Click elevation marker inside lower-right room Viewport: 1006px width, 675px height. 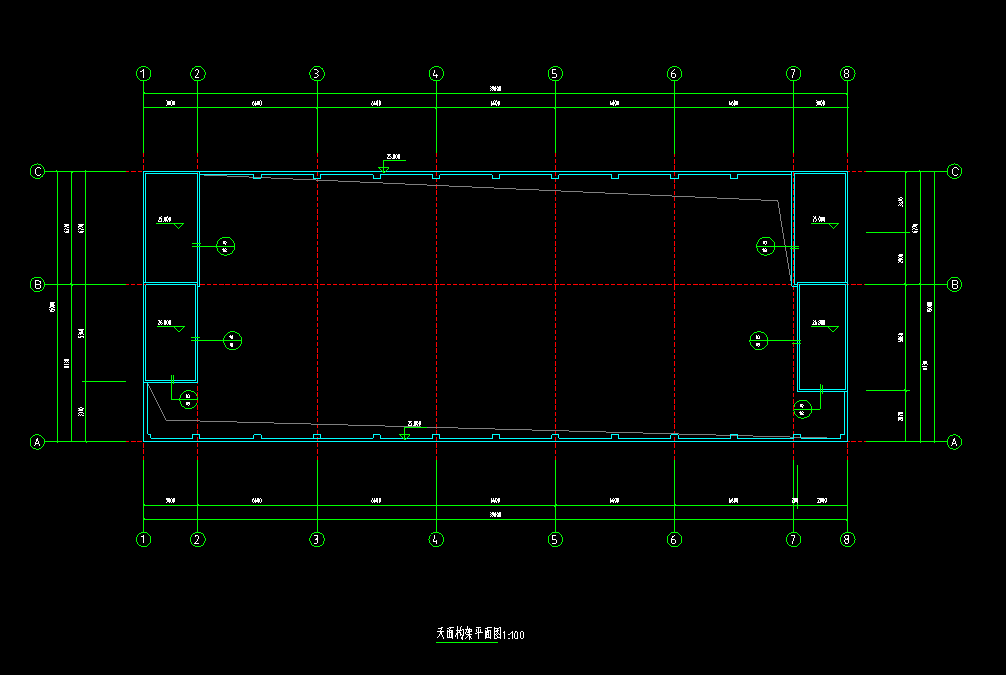pyautogui.click(x=826, y=325)
